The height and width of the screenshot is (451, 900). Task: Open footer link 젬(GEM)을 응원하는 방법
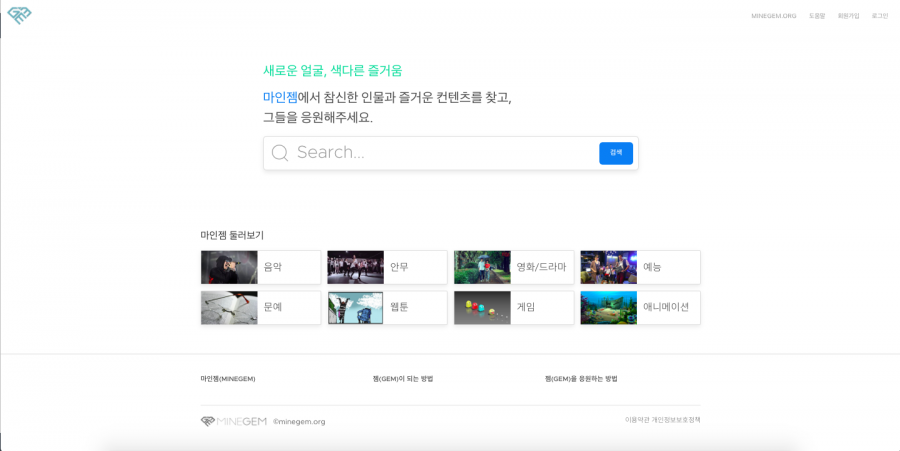581,379
